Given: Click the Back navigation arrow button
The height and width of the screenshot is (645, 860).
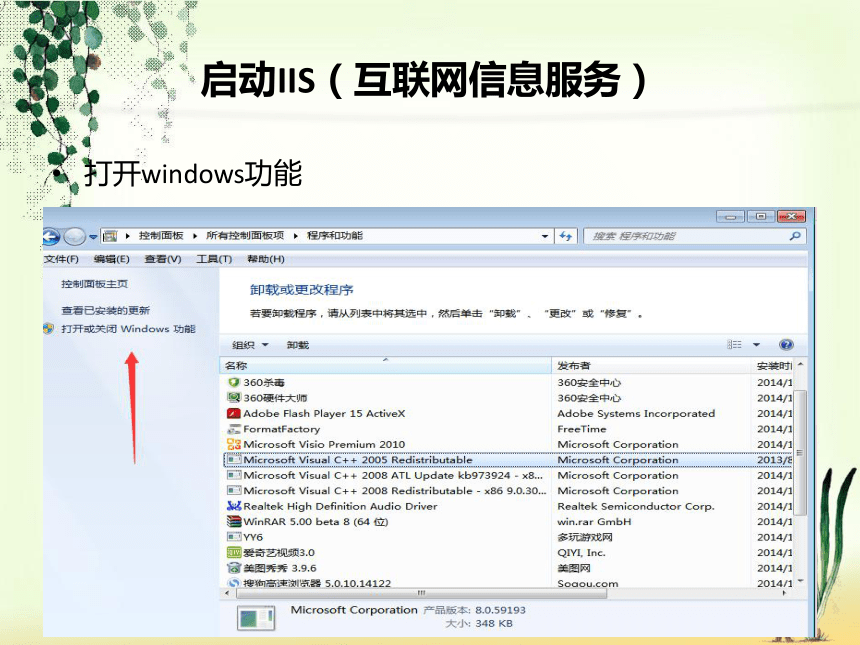Looking at the screenshot, I should (x=51, y=236).
